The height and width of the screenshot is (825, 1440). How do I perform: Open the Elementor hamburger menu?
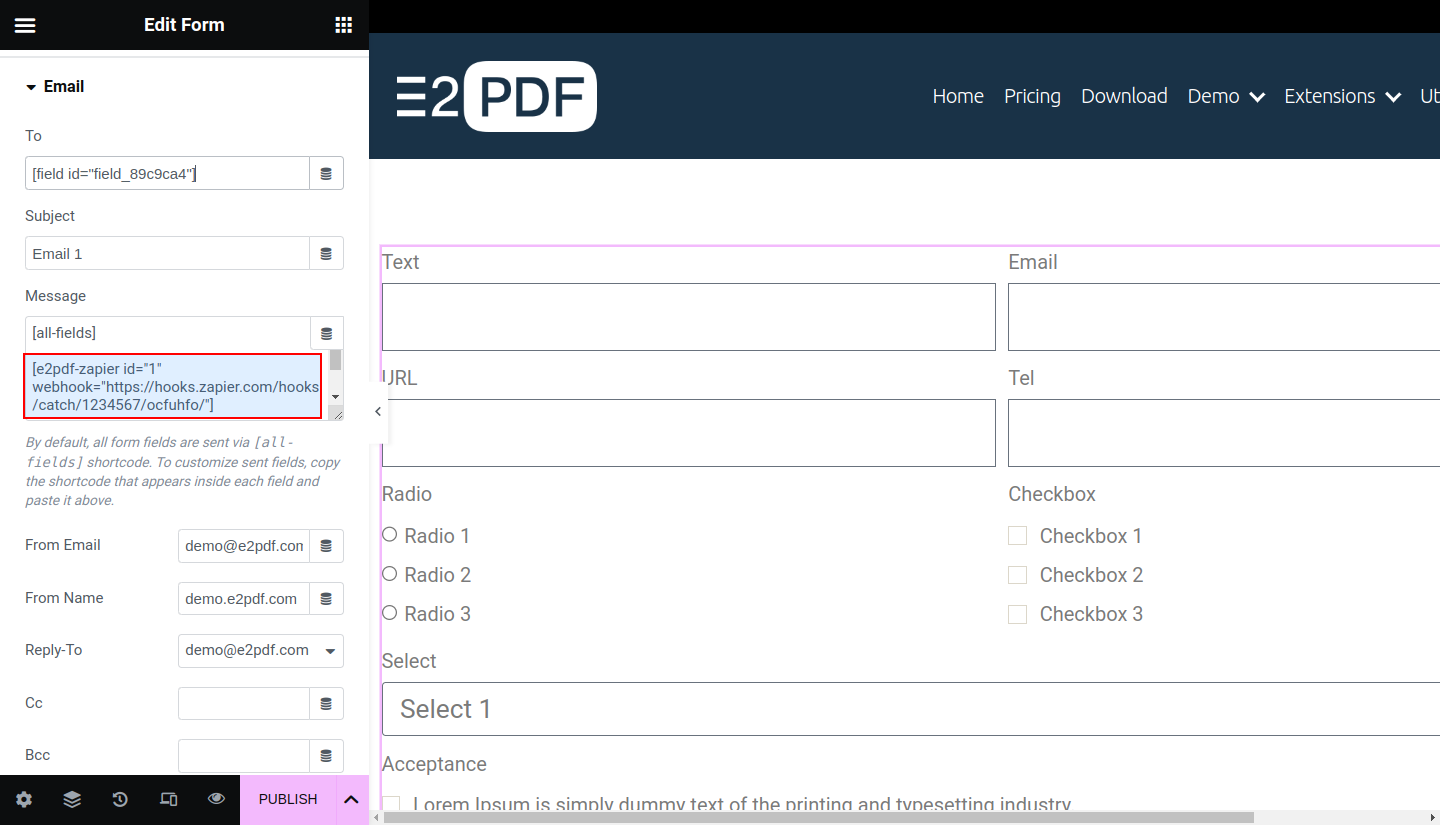25,25
